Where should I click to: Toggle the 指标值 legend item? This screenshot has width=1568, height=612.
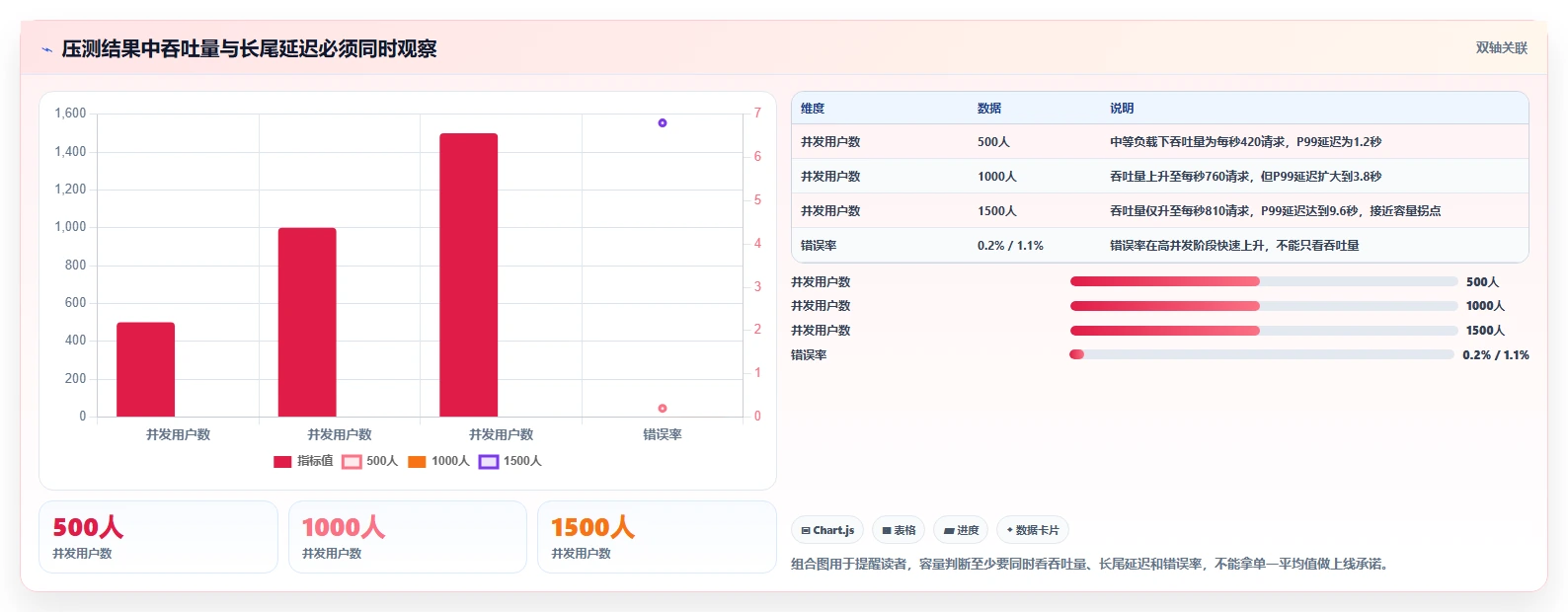[304, 461]
